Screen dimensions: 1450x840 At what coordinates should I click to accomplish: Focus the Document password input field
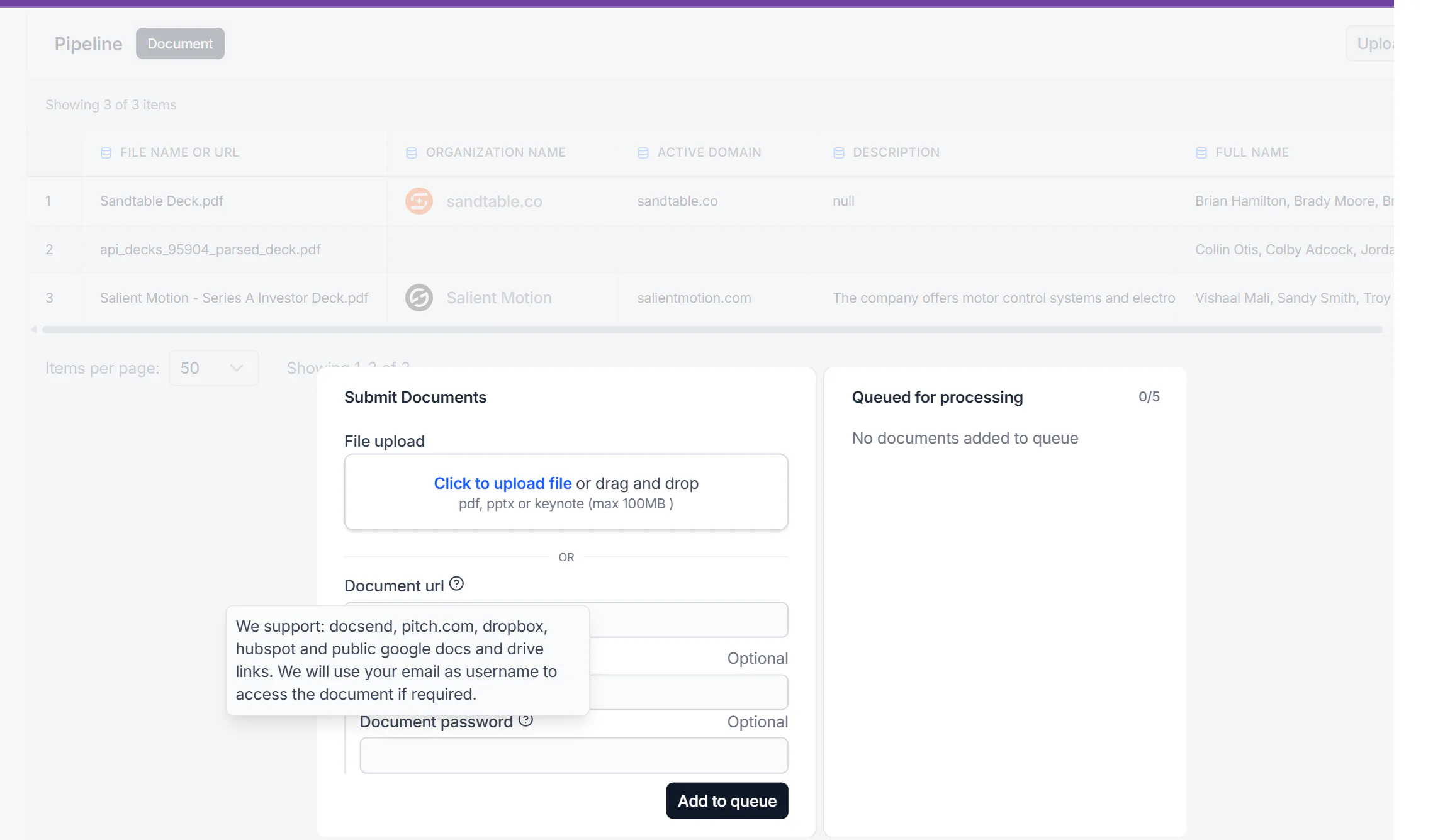tap(574, 756)
